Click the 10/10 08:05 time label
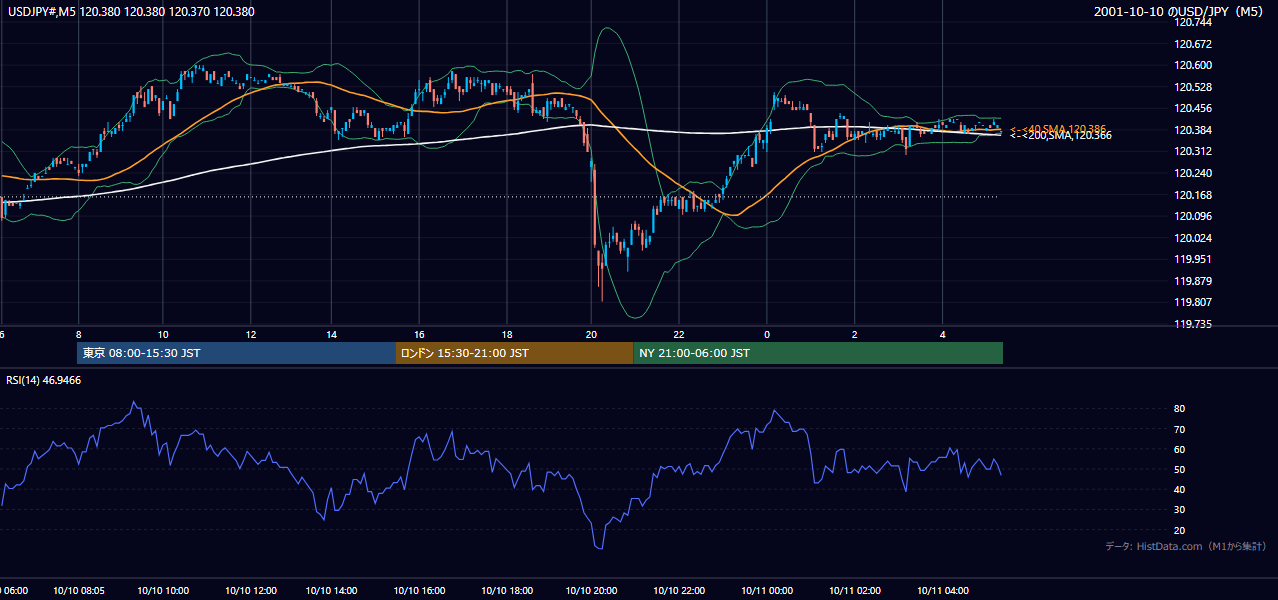 point(78,590)
